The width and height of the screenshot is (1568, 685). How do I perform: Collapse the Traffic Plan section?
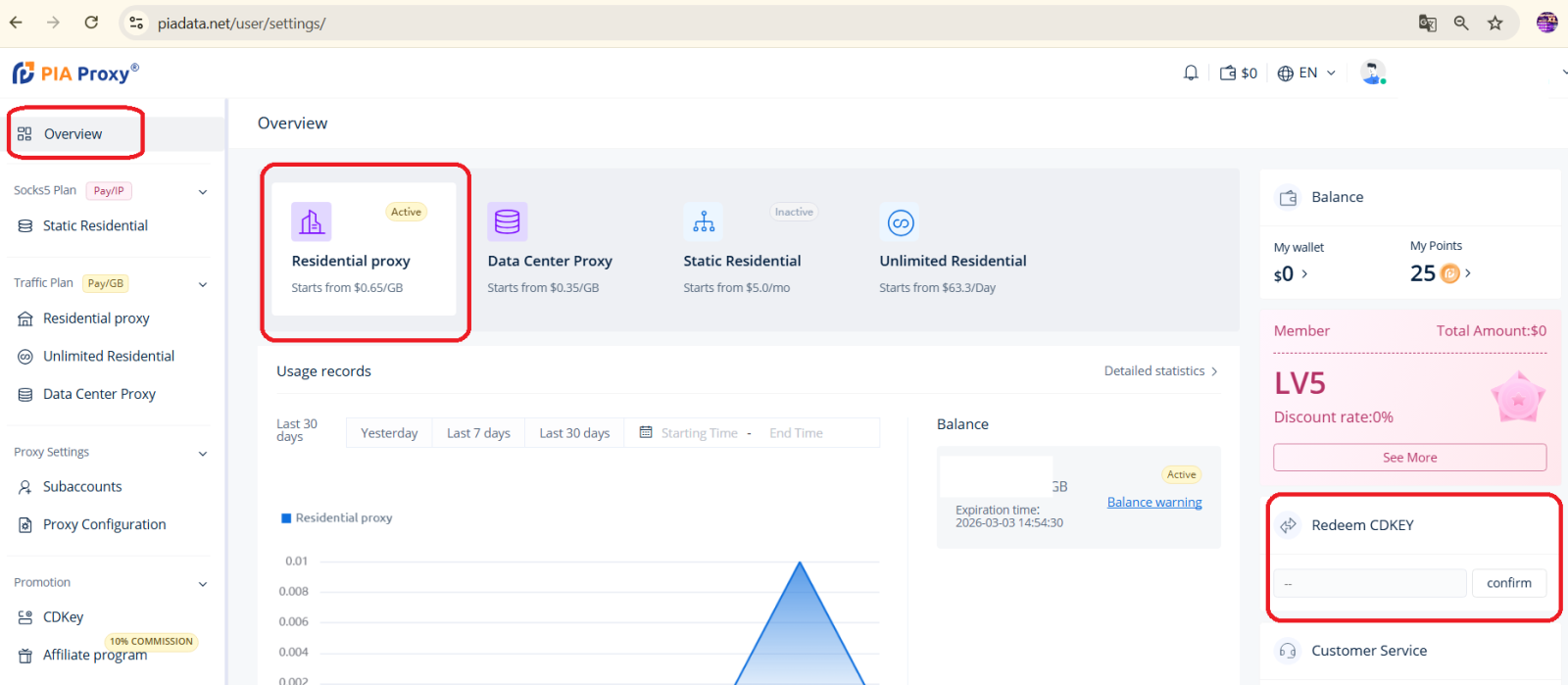[x=203, y=284]
